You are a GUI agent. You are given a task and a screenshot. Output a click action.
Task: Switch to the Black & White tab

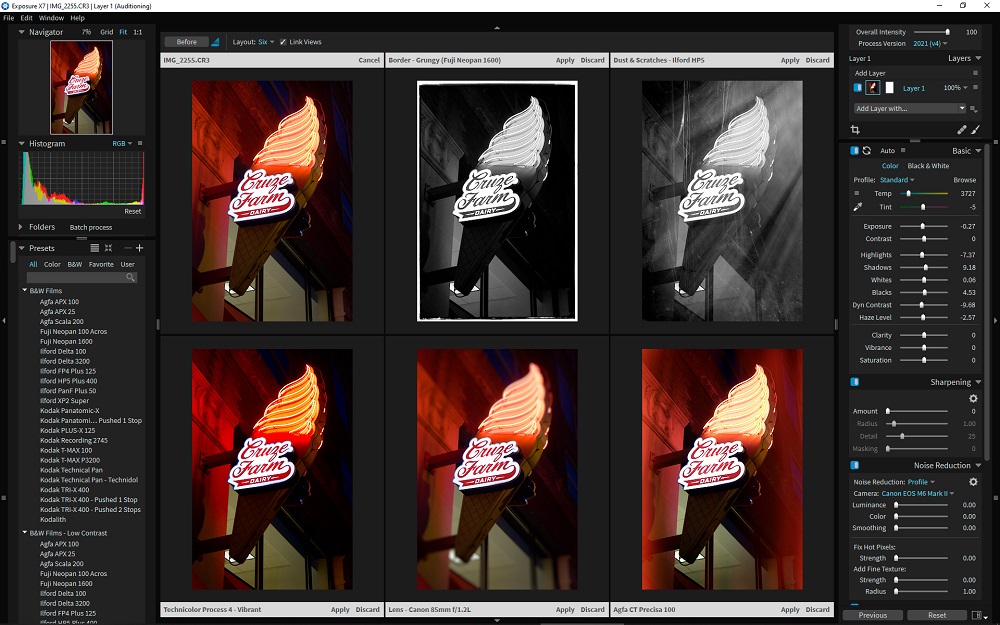[926, 165]
